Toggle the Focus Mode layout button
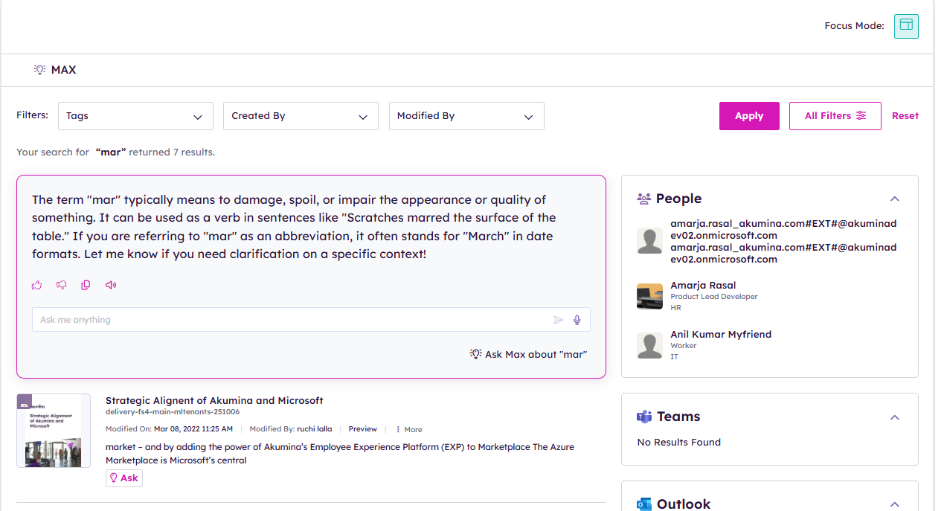The image size is (936, 511). click(906, 26)
